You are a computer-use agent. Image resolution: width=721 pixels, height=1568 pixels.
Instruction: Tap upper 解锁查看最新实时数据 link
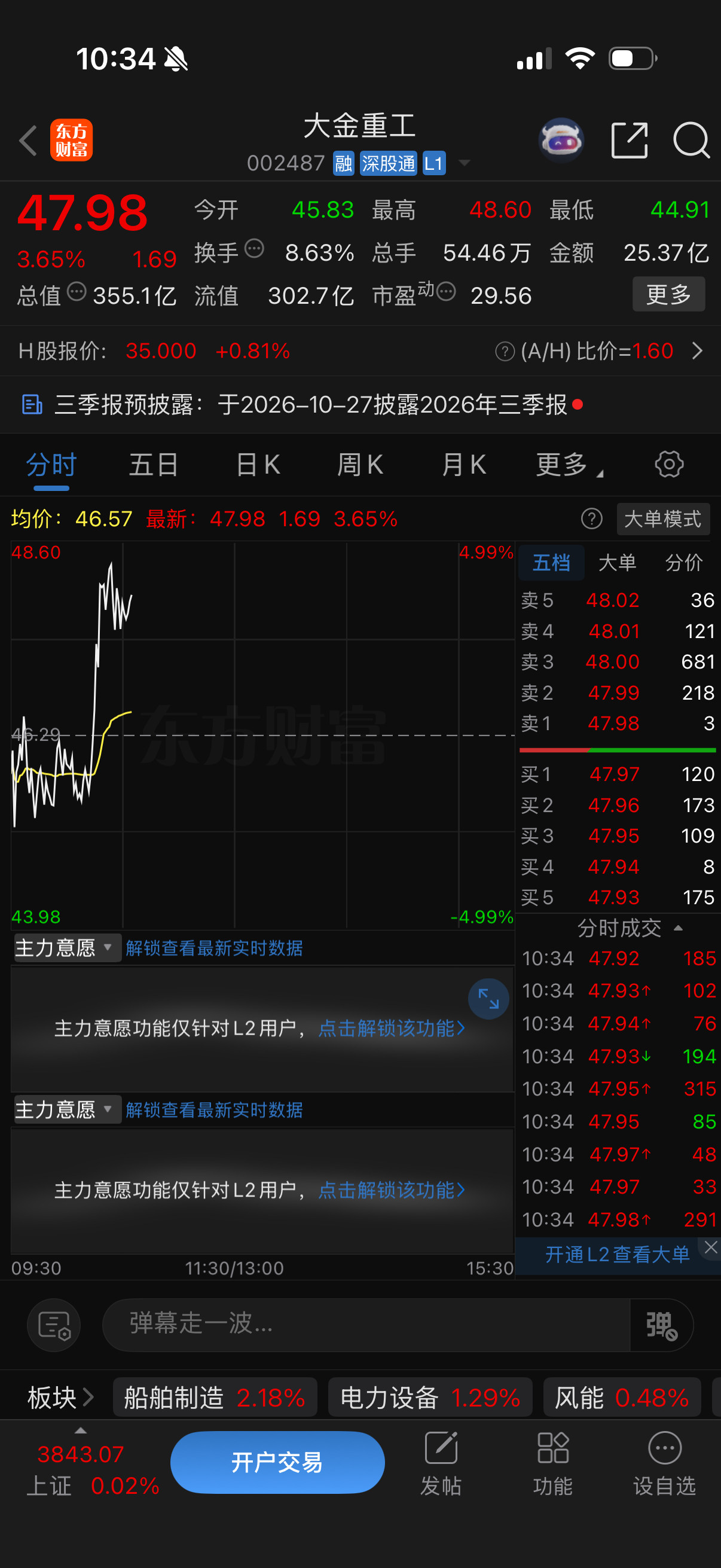[214, 948]
